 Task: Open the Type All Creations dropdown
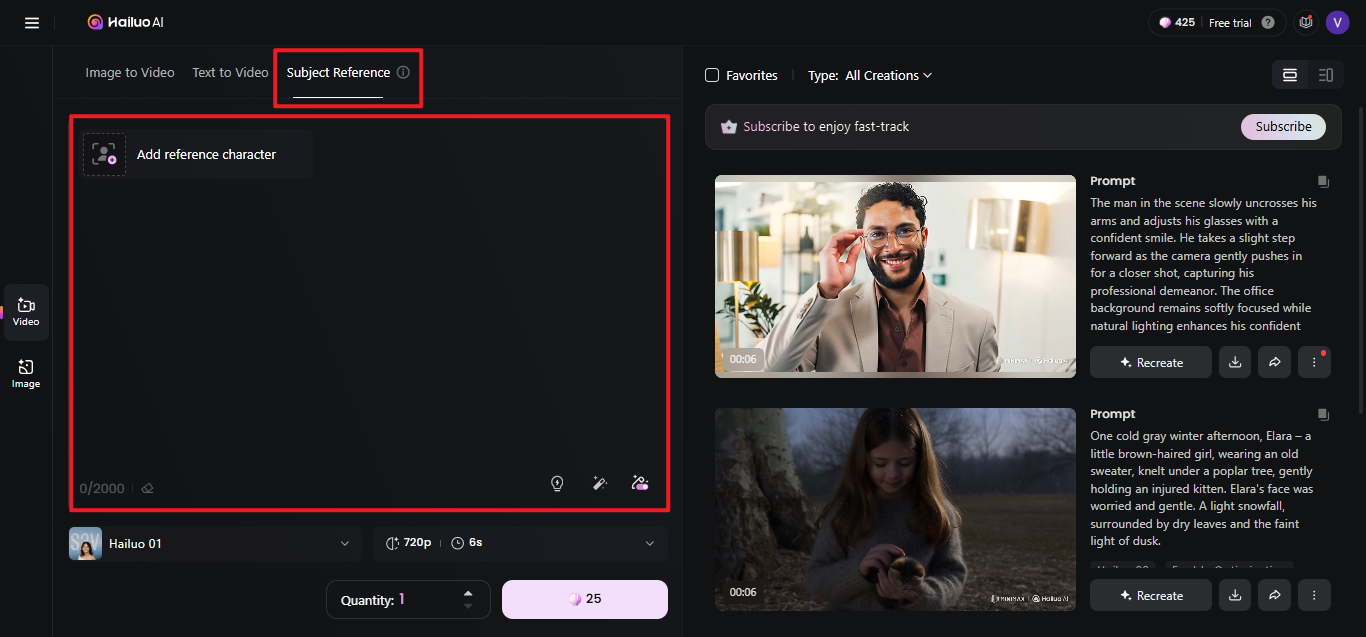click(870, 75)
